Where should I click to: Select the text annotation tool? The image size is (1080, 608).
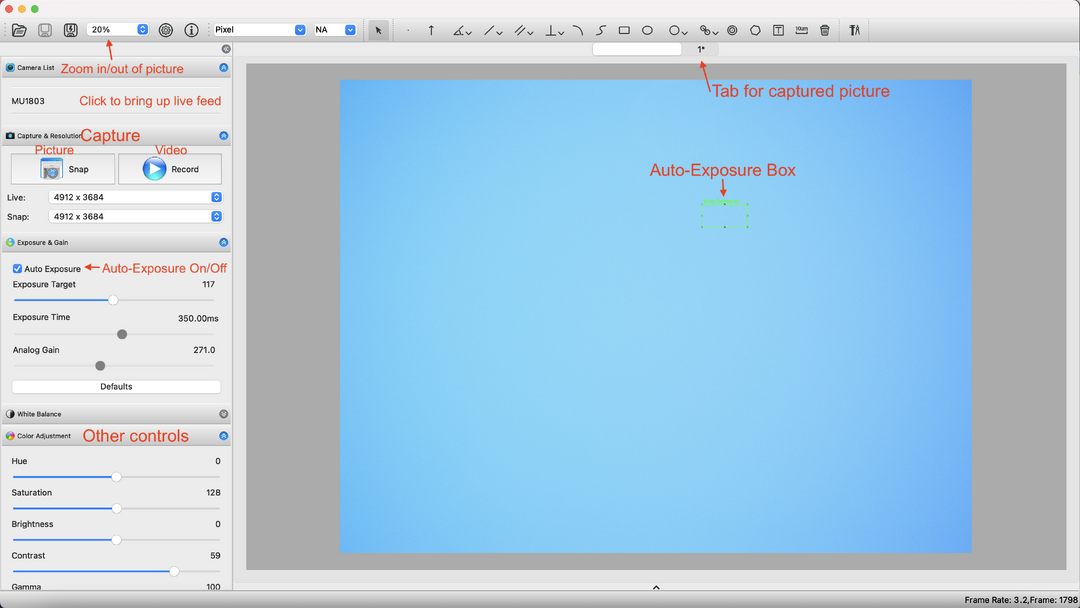778,30
